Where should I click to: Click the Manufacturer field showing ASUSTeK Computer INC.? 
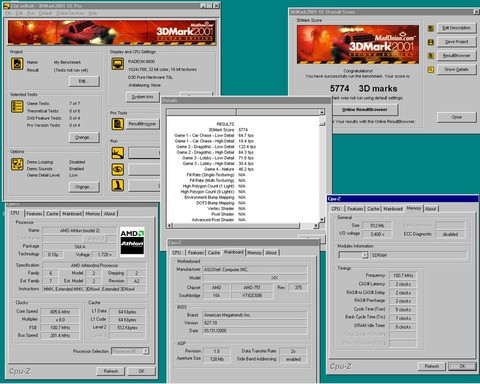click(x=255, y=269)
